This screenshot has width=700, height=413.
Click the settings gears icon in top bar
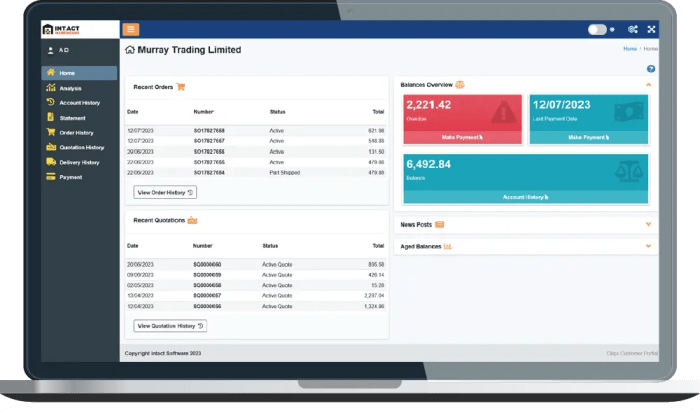[x=632, y=29]
